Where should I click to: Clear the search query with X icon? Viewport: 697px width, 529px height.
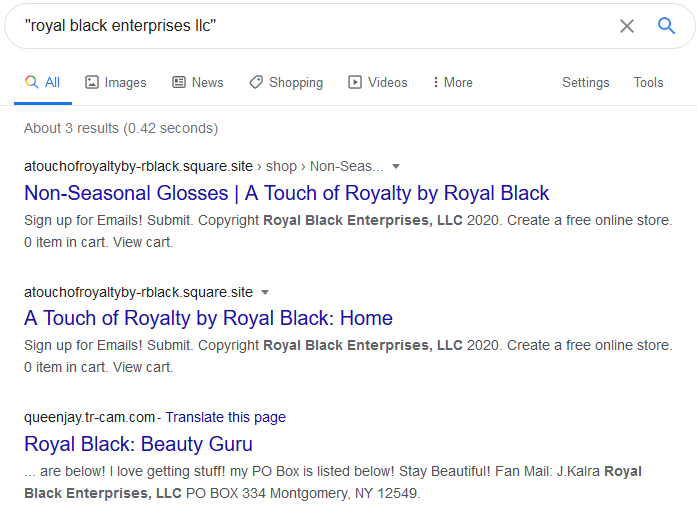(x=627, y=26)
